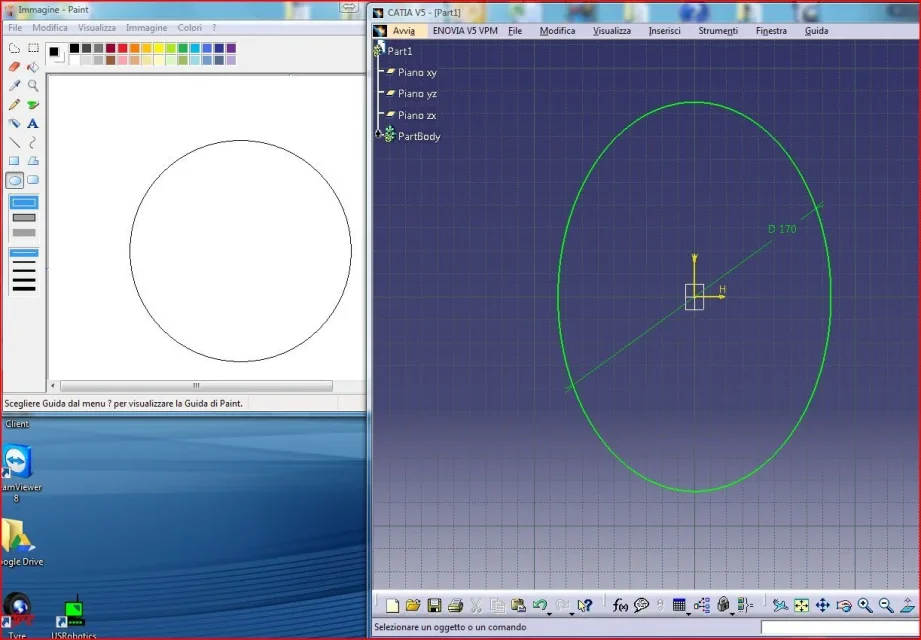Save the part with the floppy disk icon
The image size is (921, 640).
click(434, 605)
